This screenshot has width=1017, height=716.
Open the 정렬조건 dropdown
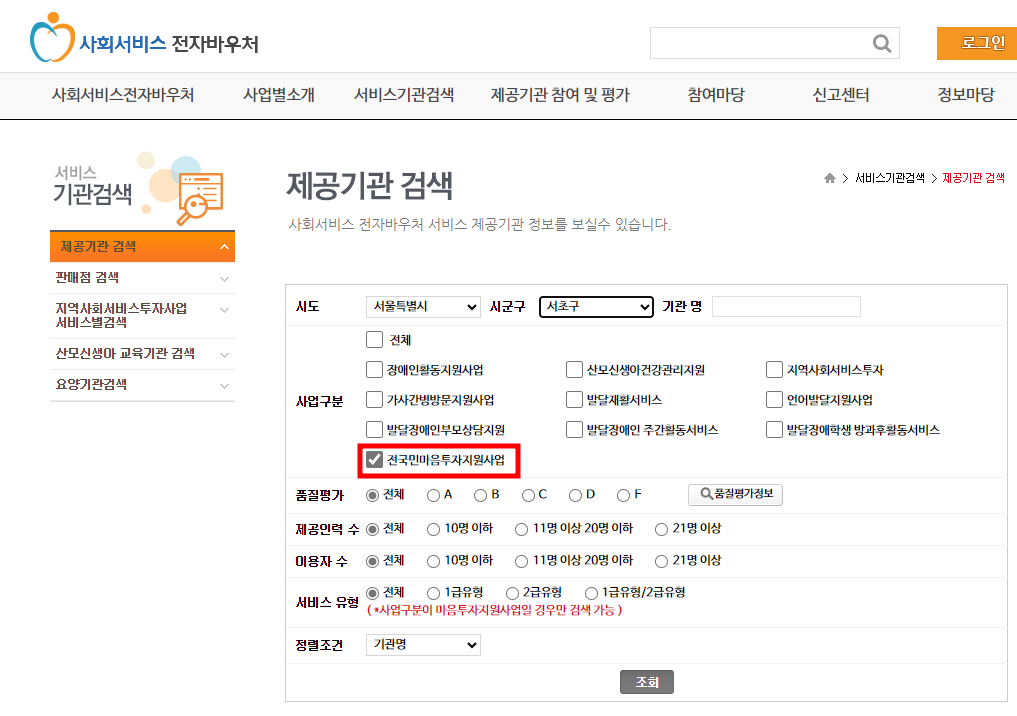click(422, 644)
